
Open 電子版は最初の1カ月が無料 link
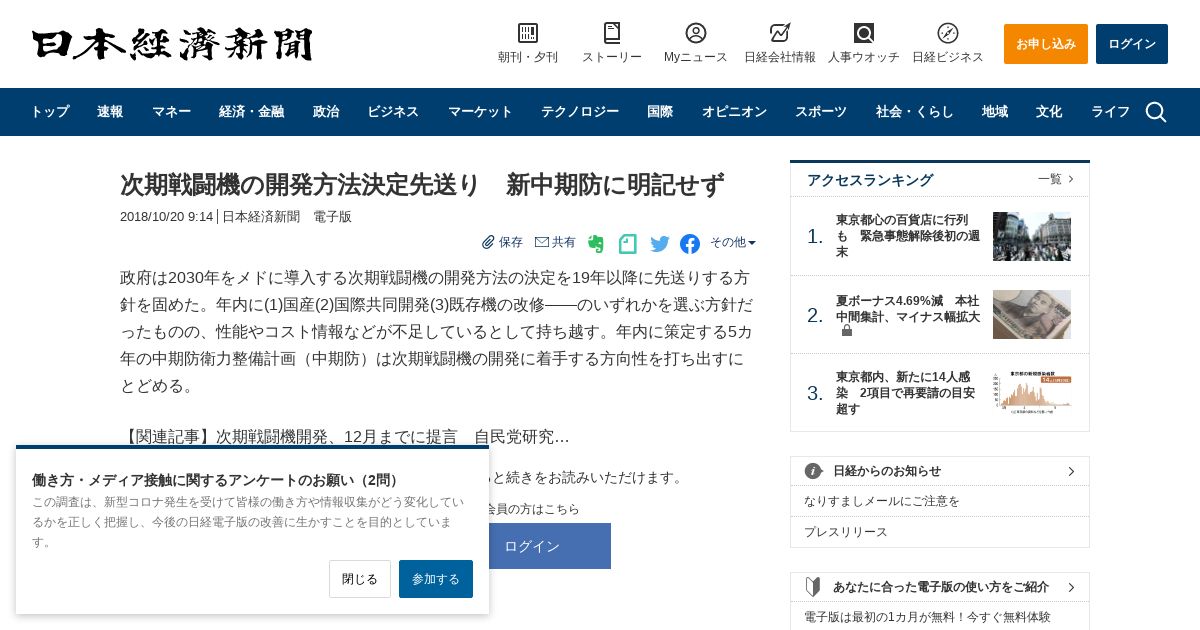click(927, 617)
